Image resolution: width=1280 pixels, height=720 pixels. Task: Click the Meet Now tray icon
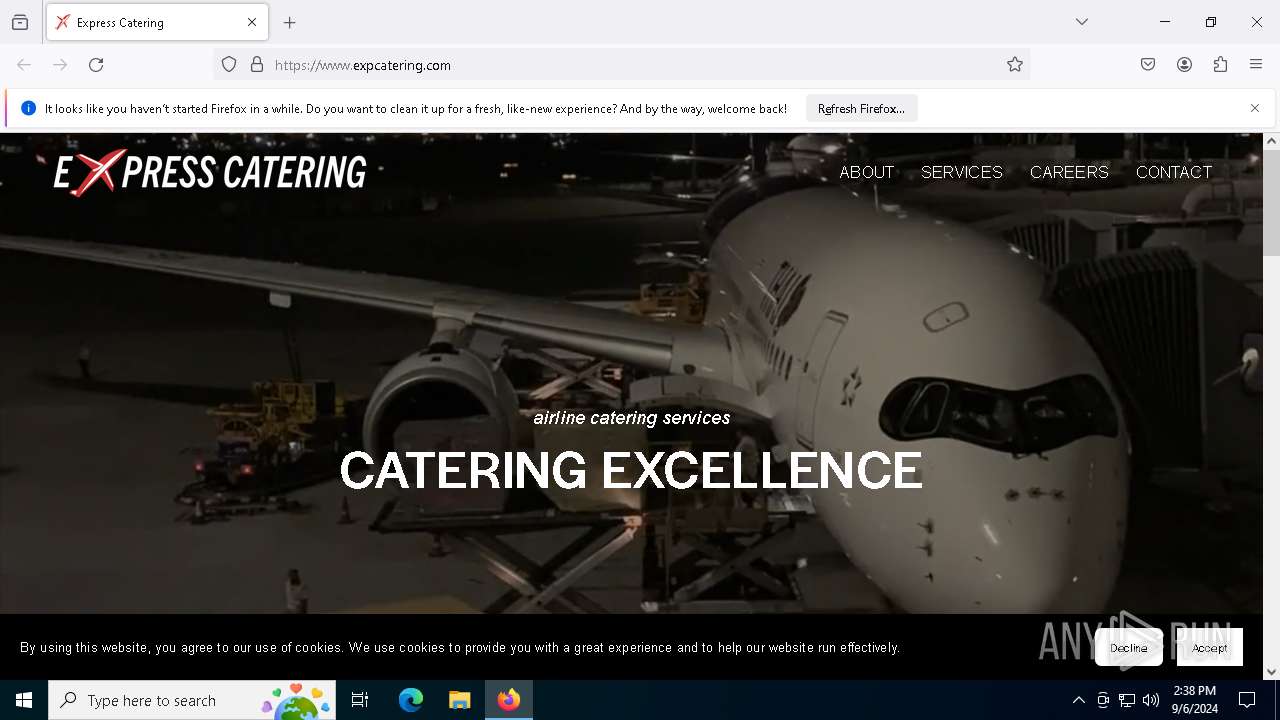(1103, 700)
